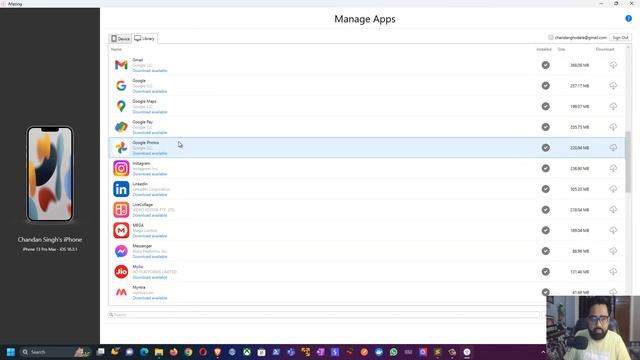Image resolution: width=640 pixels, height=360 pixels.
Task: Click Instagram's installed checkmark icon
Action: 545,168
